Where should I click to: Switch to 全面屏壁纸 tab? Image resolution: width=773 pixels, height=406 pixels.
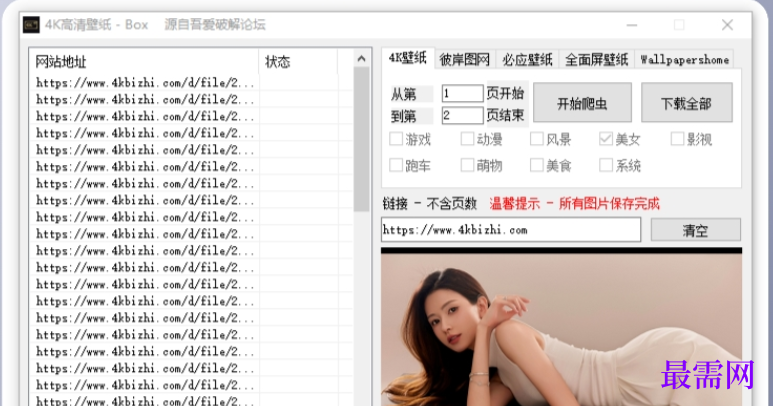(597, 60)
